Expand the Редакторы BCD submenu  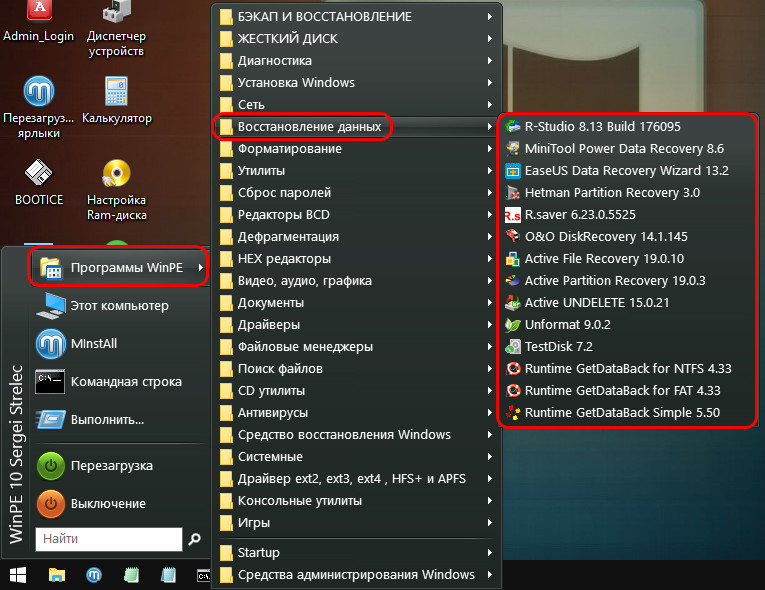pyautogui.click(x=357, y=214)
